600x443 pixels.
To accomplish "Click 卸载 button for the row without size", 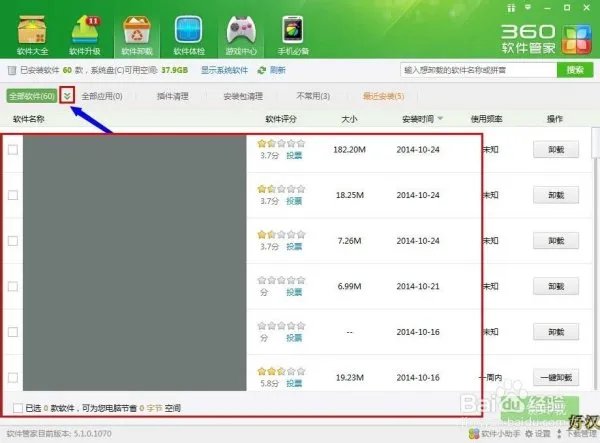I will coord(556,332).
